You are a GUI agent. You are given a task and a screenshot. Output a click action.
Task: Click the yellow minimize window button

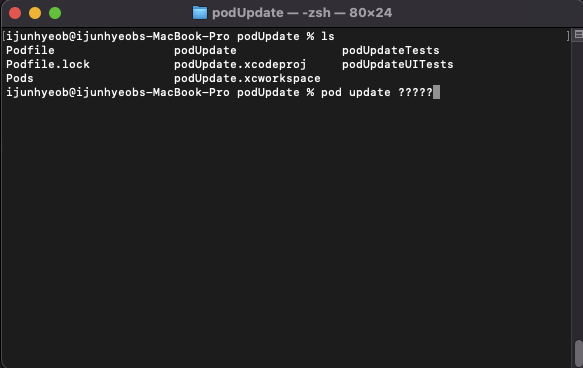[x=35, y=13]
